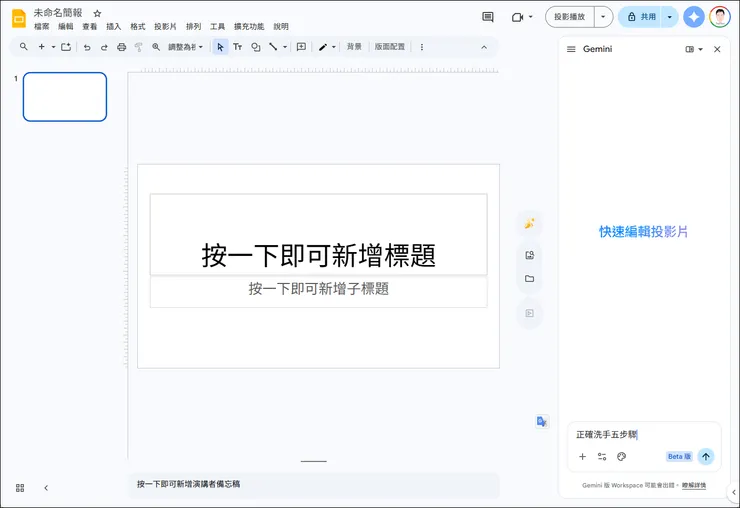The image size is (740, 508).
Task: Open Gemini palette style icon
Action: tap(622, 457)
